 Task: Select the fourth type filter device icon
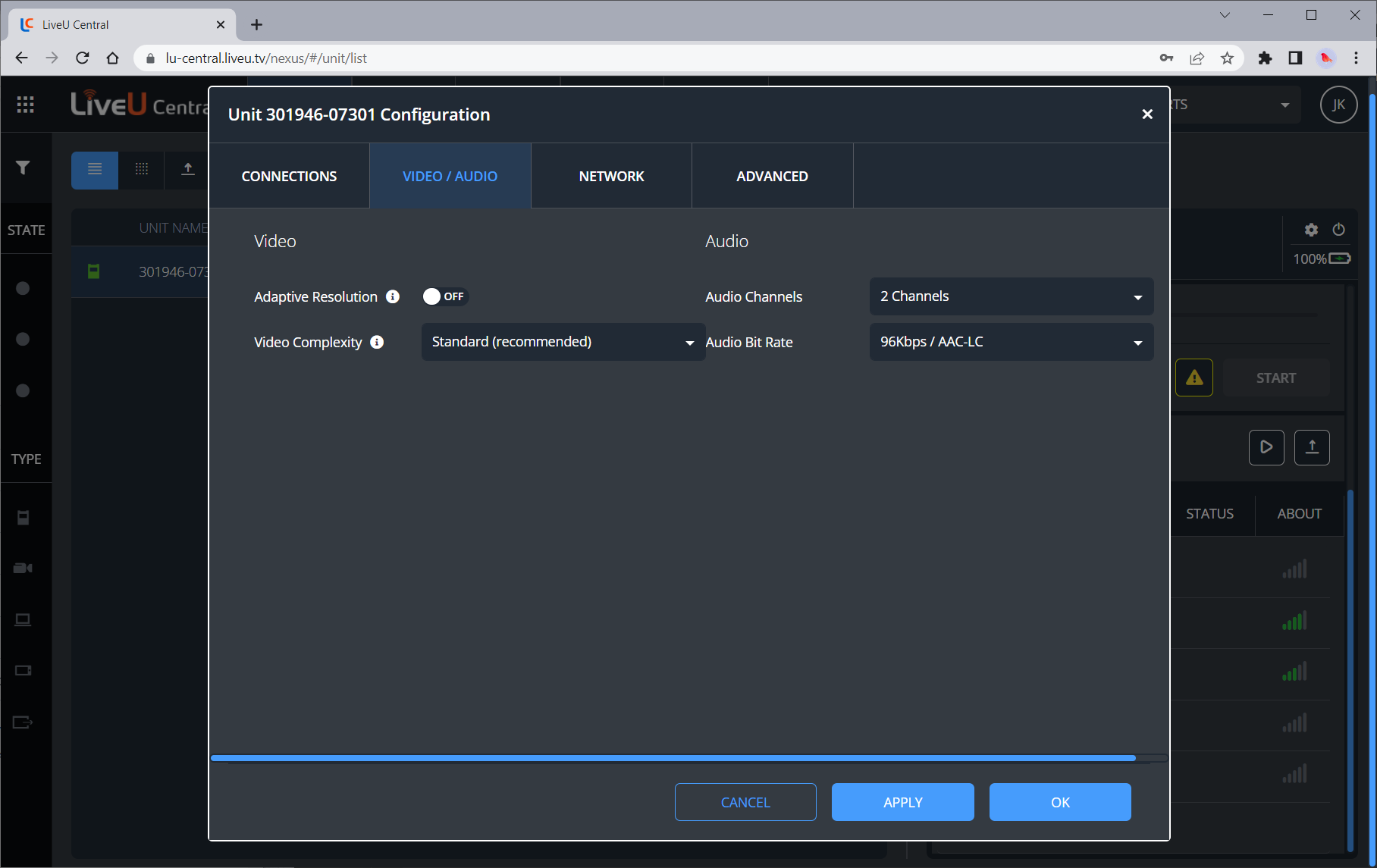[23, 670]
